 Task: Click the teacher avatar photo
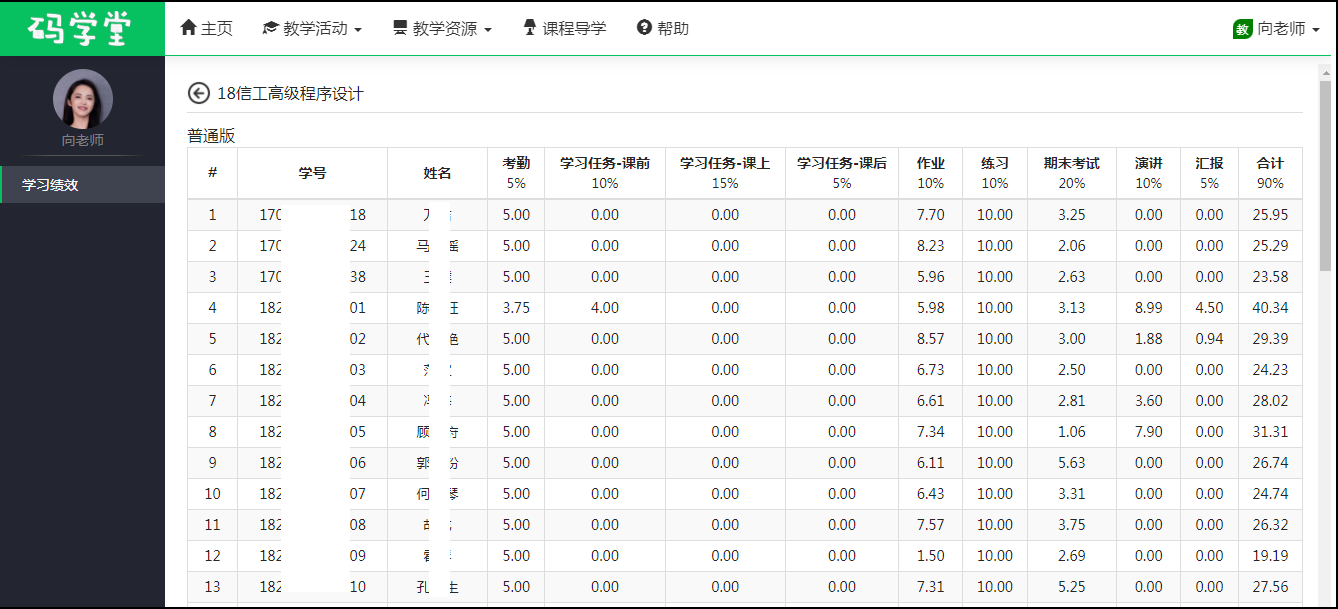[83, 99]
